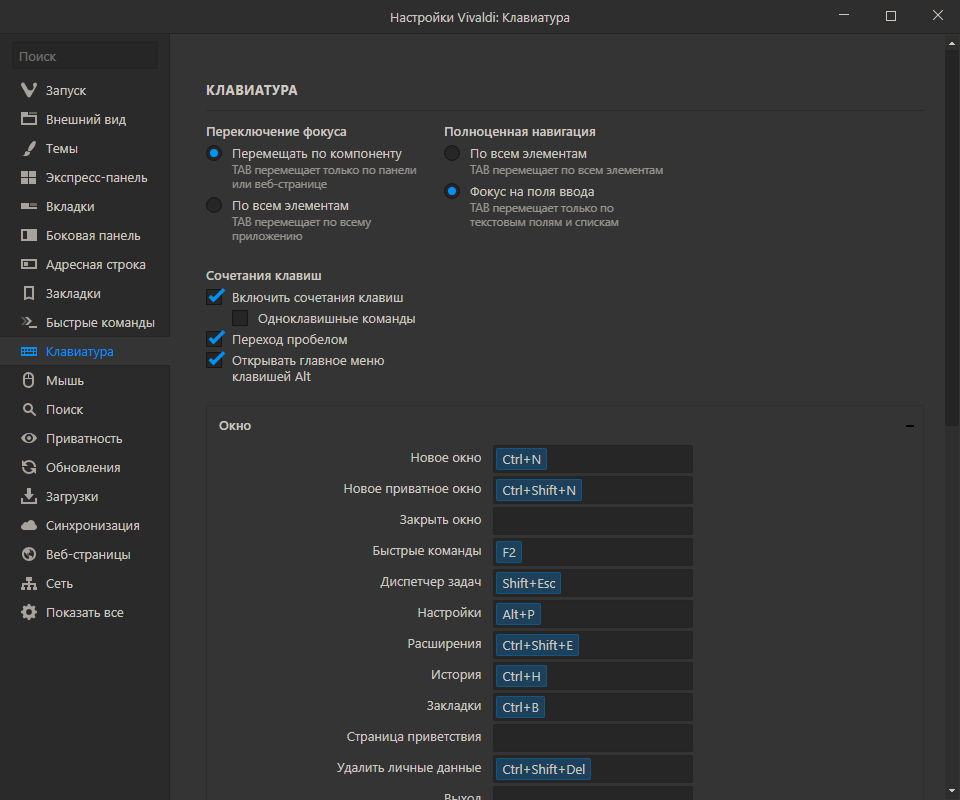Click the empty Закрыть окно shortcut field
The image size is (960, 800).
pos(592,521)
